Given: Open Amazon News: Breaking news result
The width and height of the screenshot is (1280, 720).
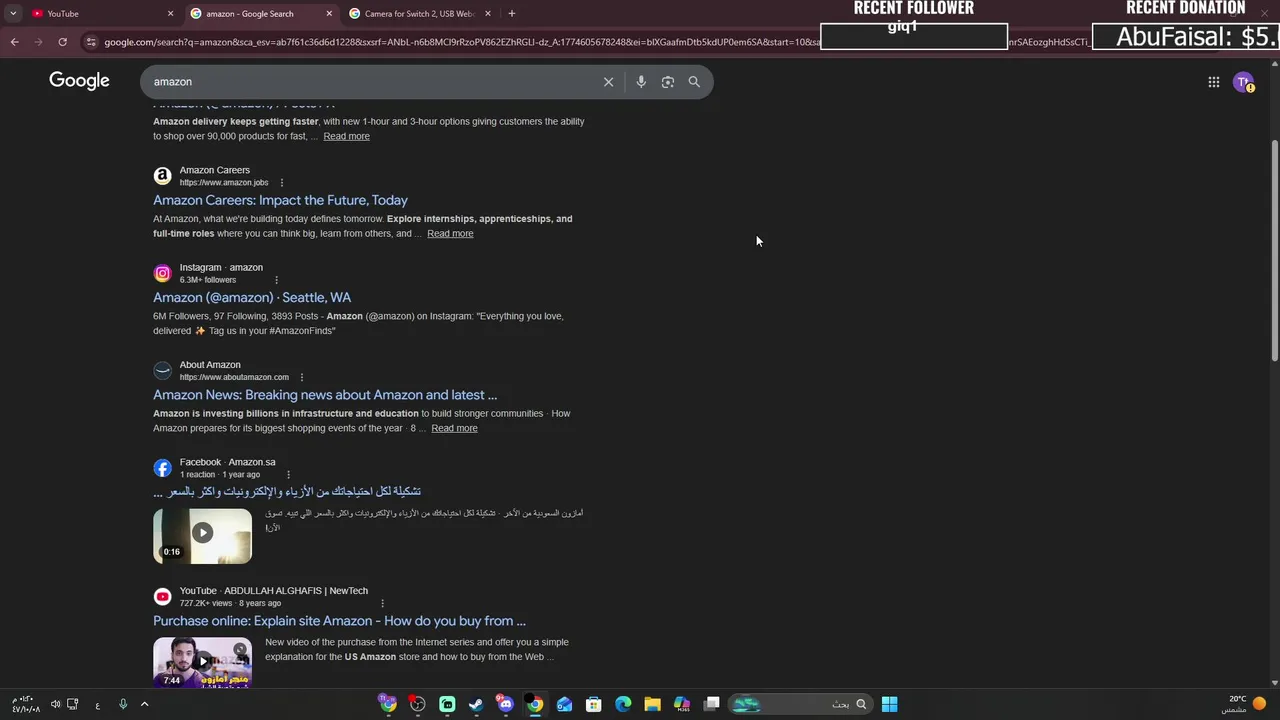Looking at the screenshot, I should tap(325, 395).
